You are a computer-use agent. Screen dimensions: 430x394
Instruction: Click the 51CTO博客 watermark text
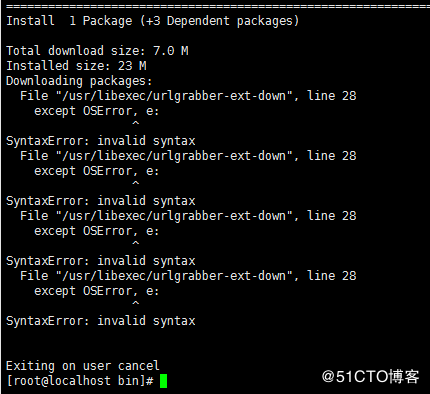coord(370,377)
